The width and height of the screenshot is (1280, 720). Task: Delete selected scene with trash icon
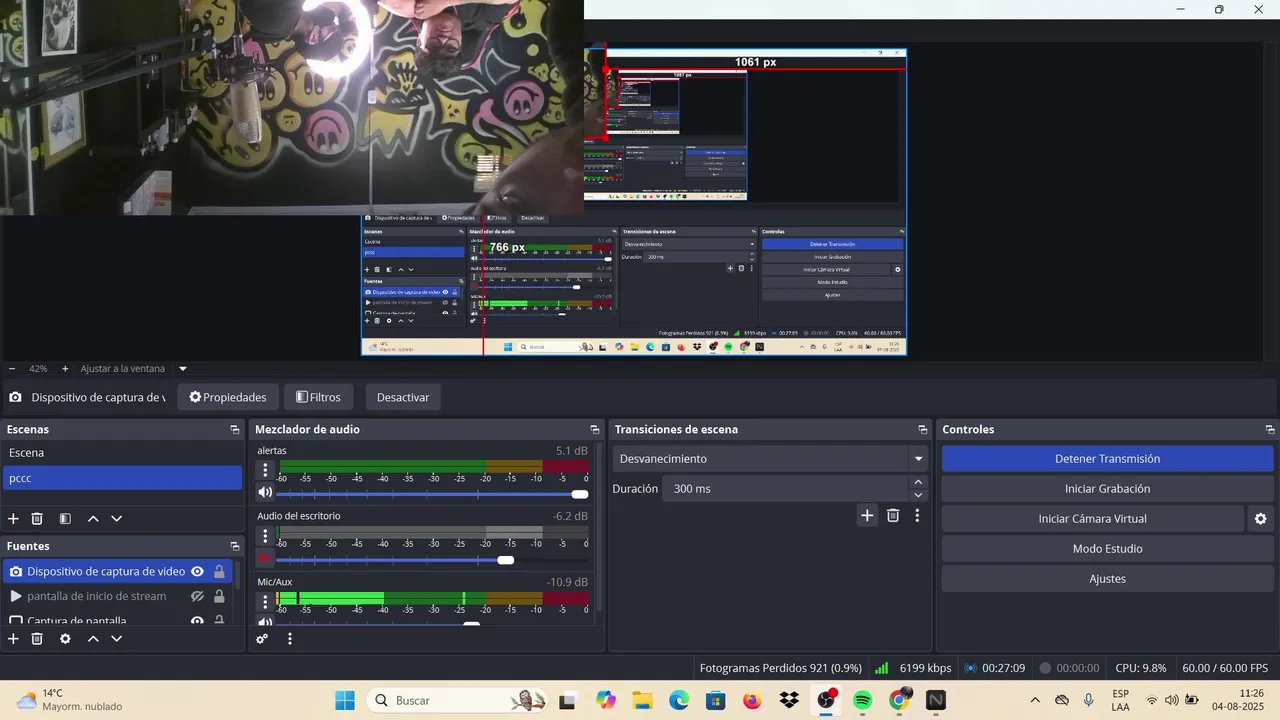37,519
